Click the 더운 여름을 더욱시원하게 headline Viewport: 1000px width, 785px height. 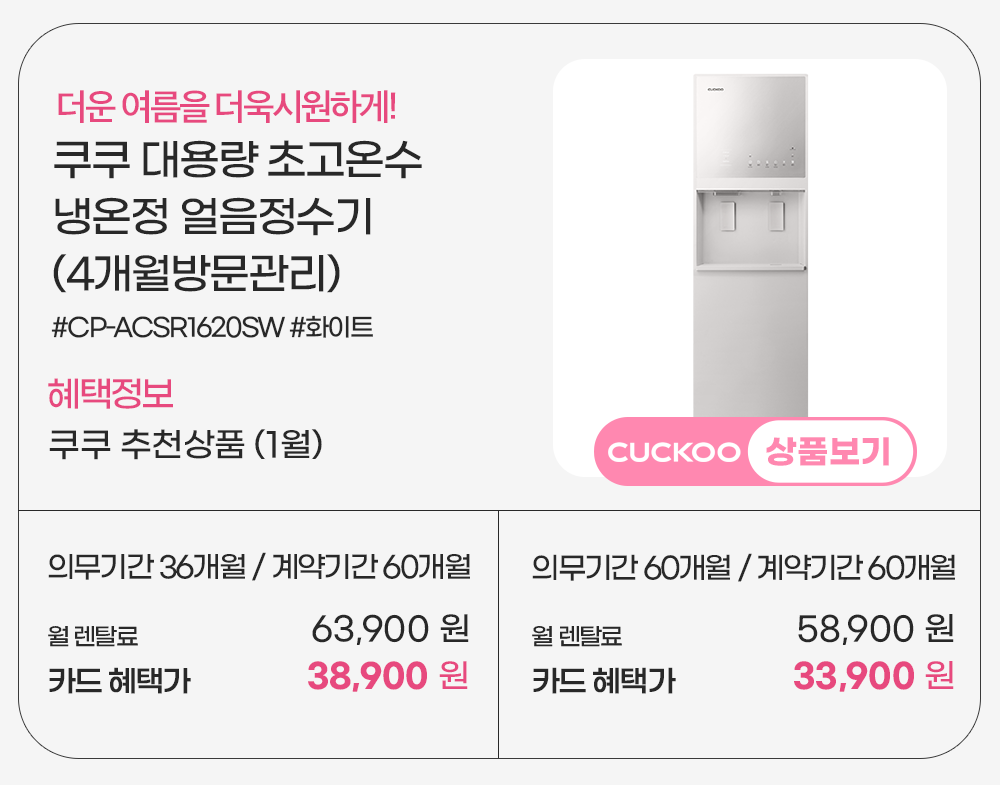[x=232, y=103]
